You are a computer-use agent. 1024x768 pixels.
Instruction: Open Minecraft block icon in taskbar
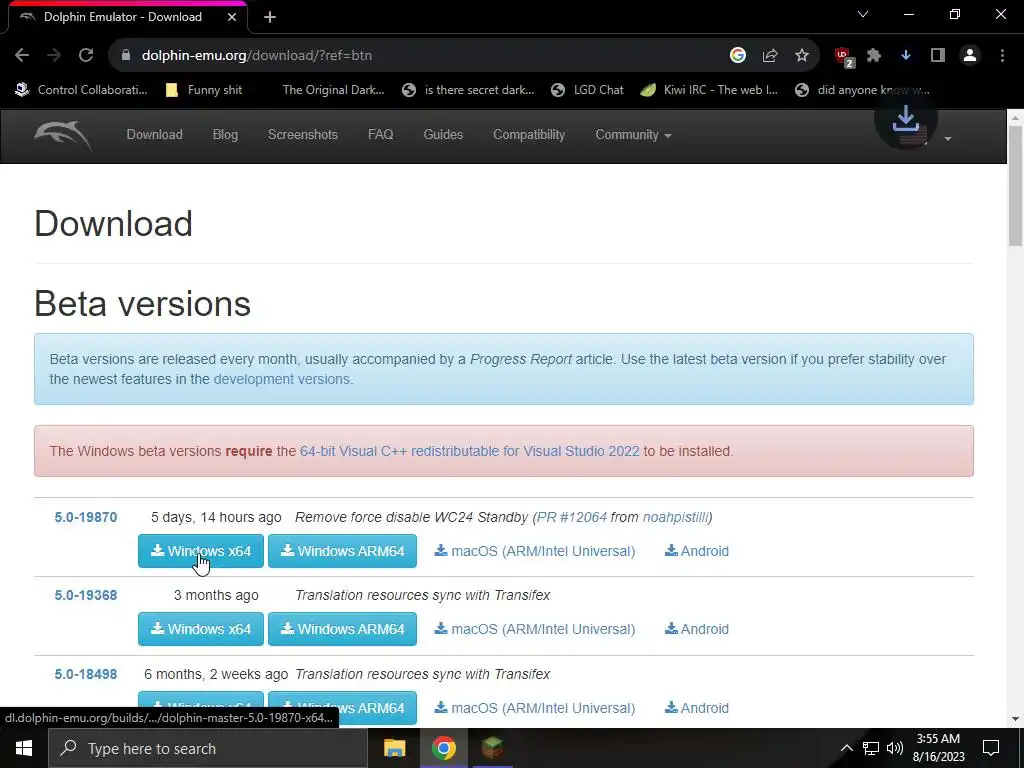coord(492,748)
